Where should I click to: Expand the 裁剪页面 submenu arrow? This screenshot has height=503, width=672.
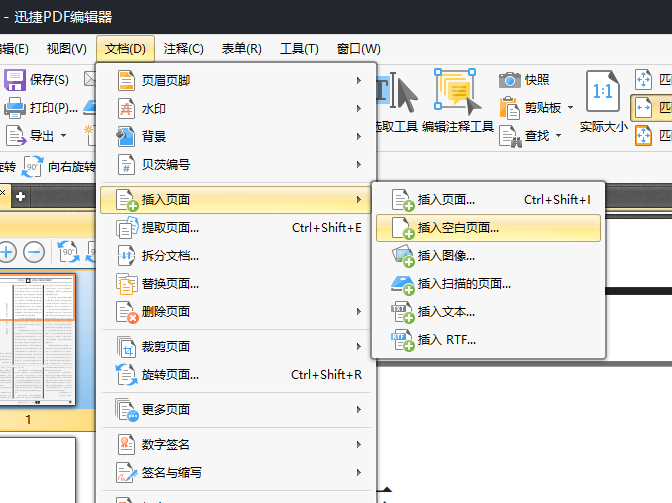click(x=359, y=347)
